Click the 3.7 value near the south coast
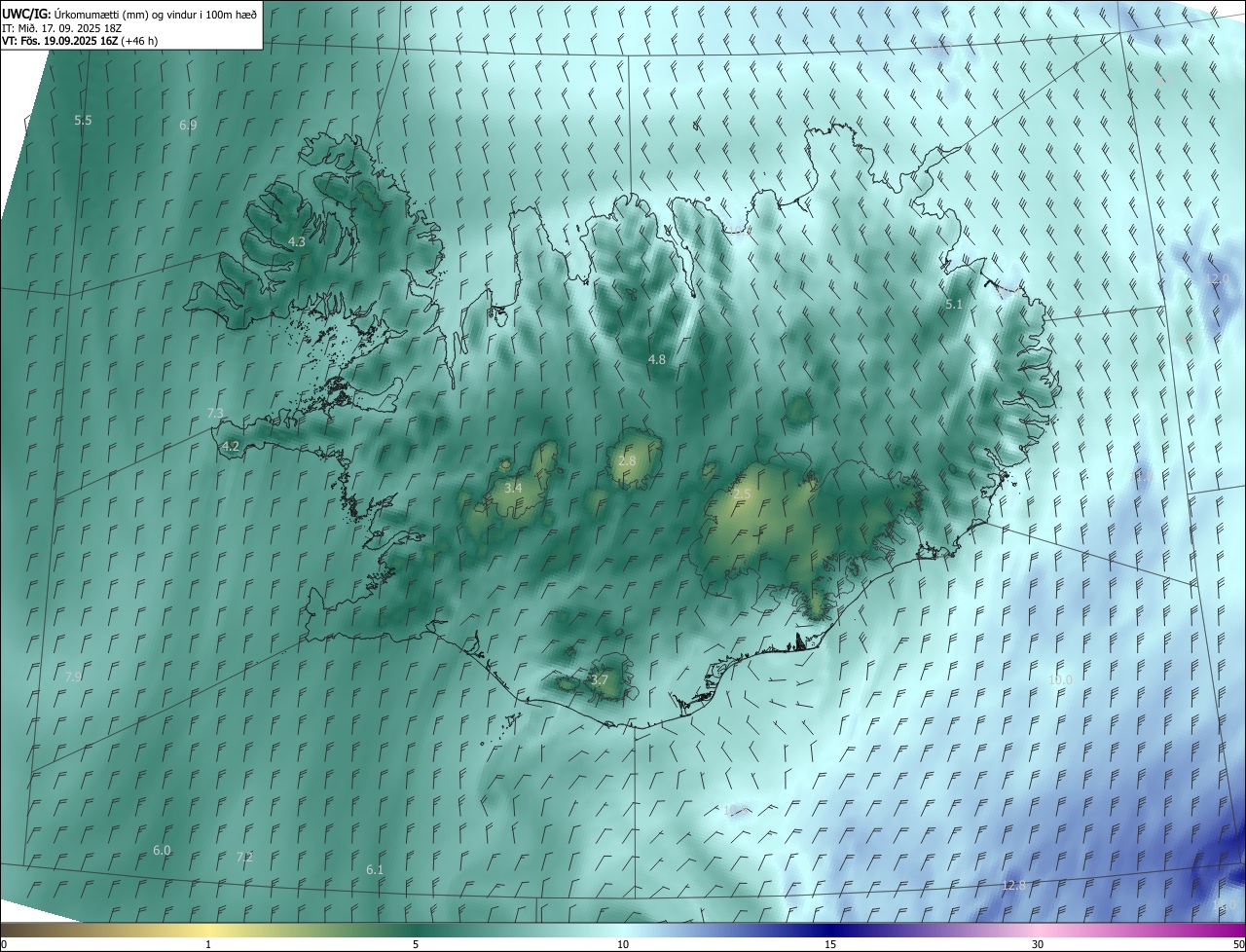Screen dimensions: 1246x952 (600, 679)
